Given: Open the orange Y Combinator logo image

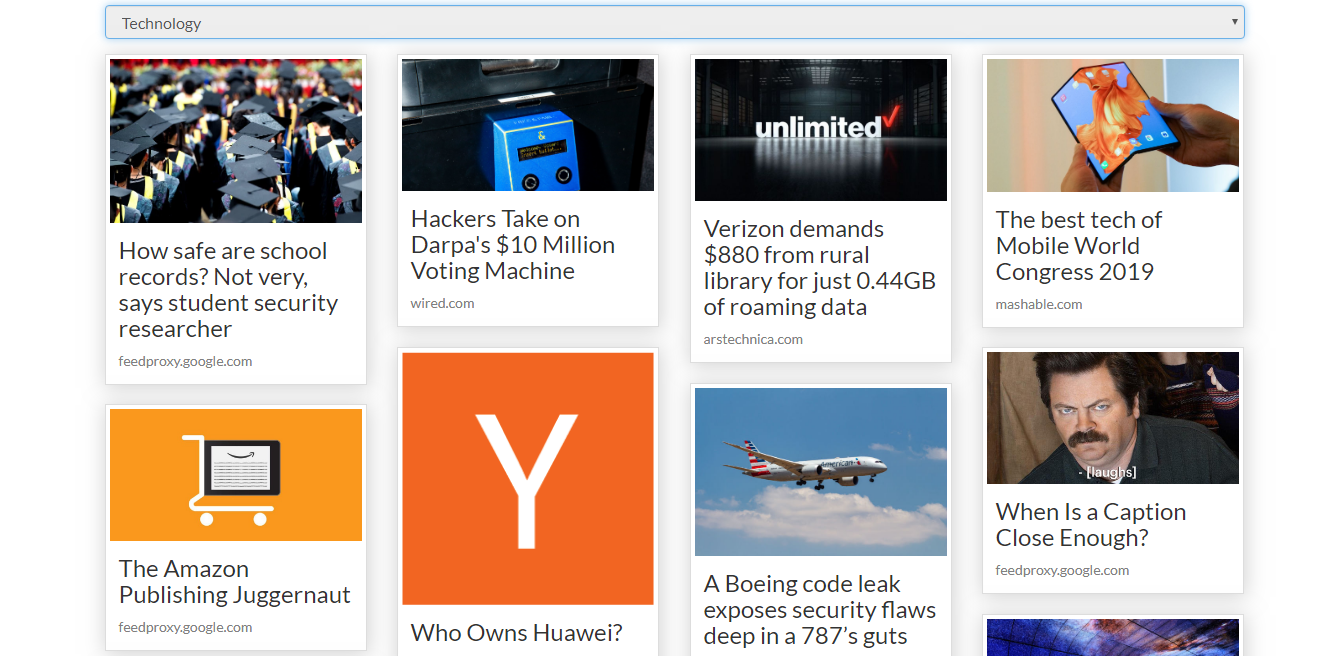Looking at the screenshot, I should click(x=528, y=479).
